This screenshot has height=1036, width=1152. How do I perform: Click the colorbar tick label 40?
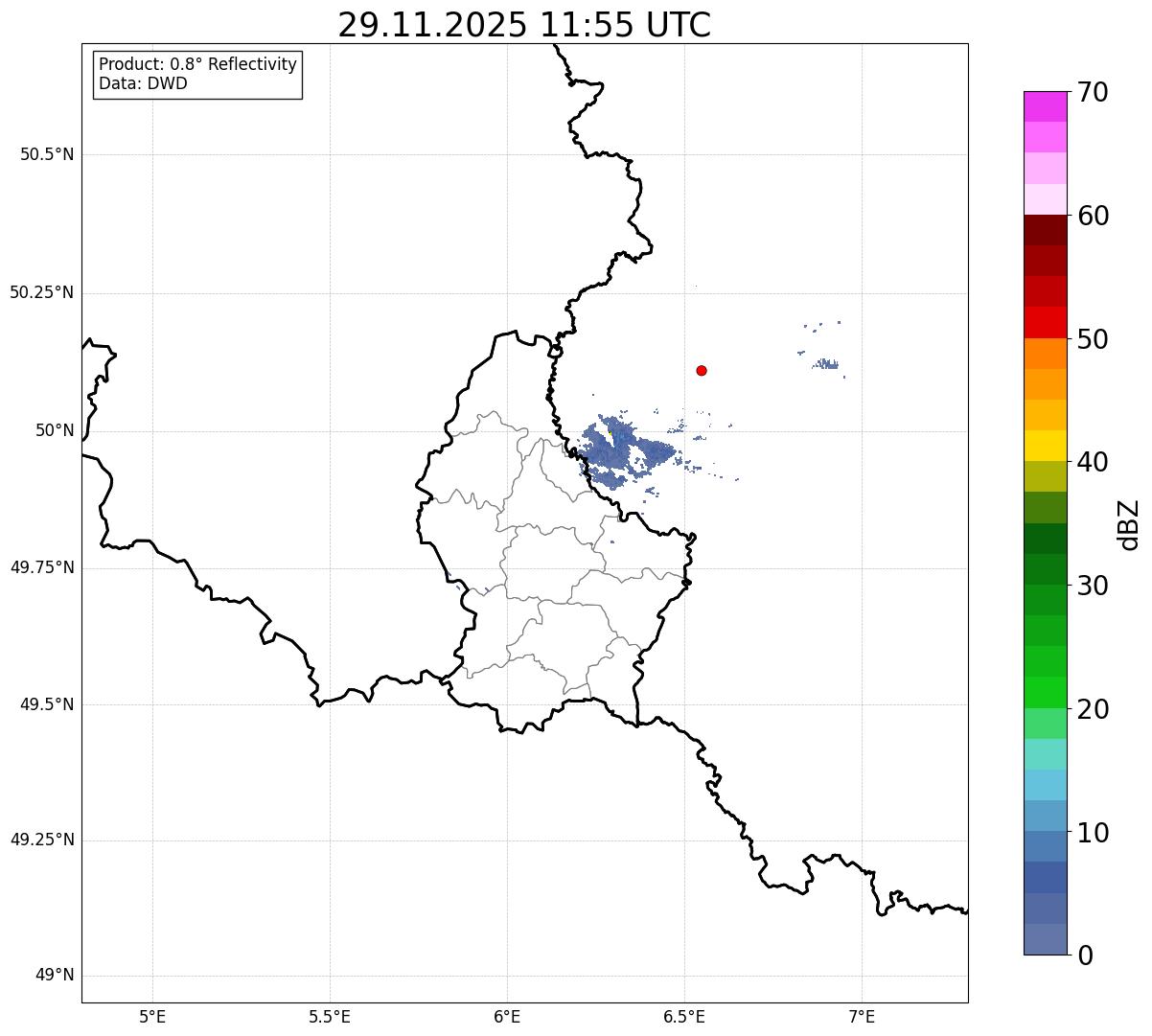[x=1093, y=462]
